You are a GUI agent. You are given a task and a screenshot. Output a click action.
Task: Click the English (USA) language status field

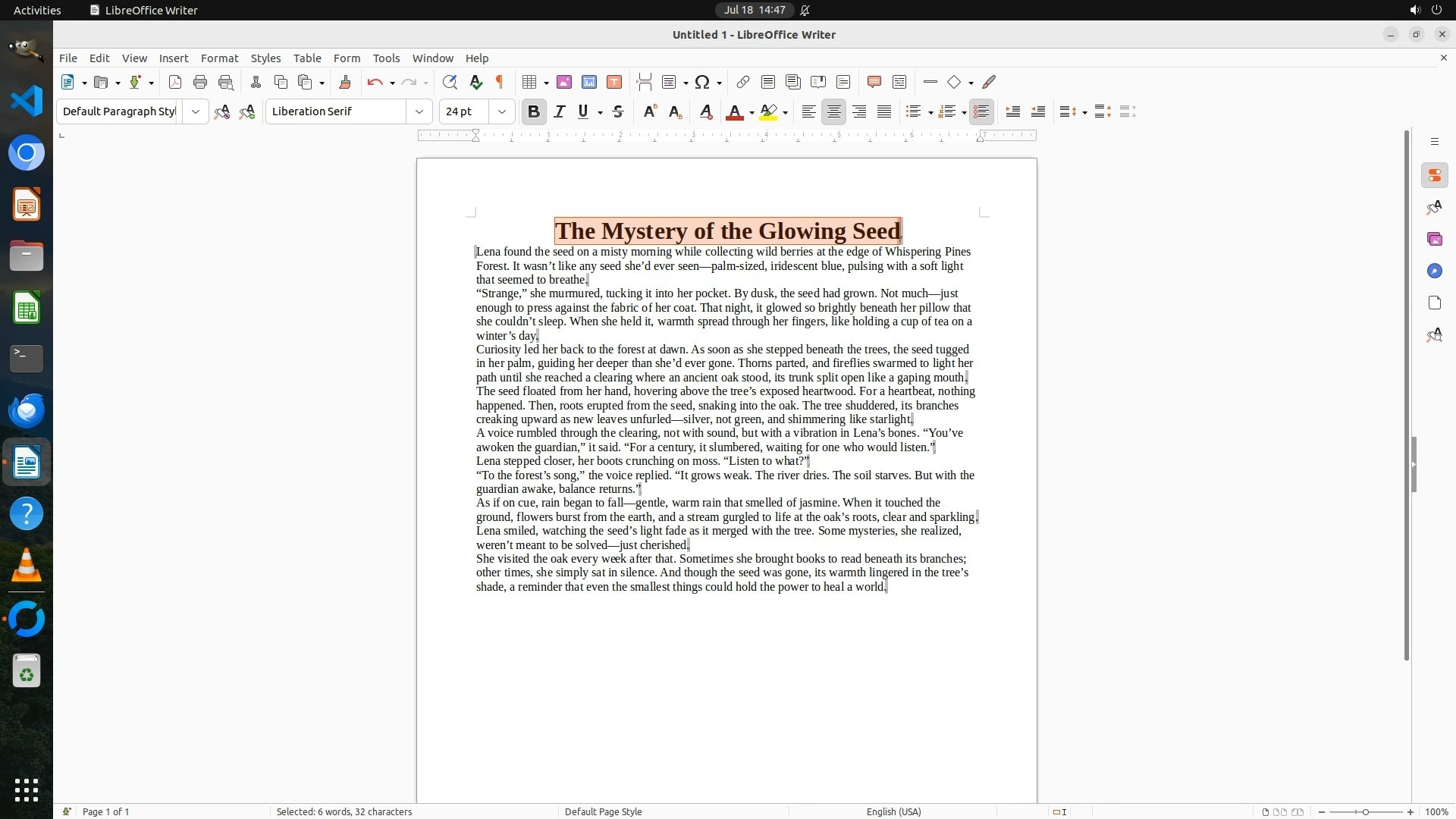(x=893, y=811)
